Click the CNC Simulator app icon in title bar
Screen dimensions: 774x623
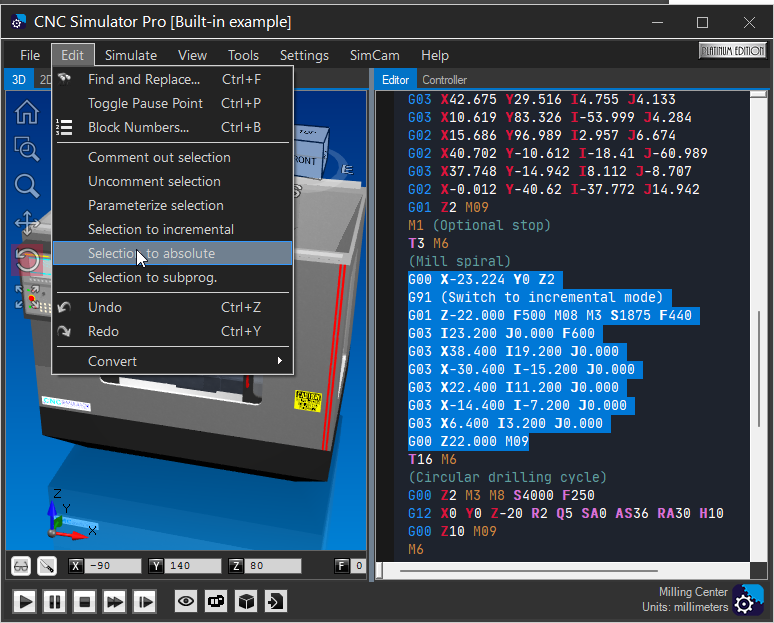pyautogui.click(x=18, y=22)
